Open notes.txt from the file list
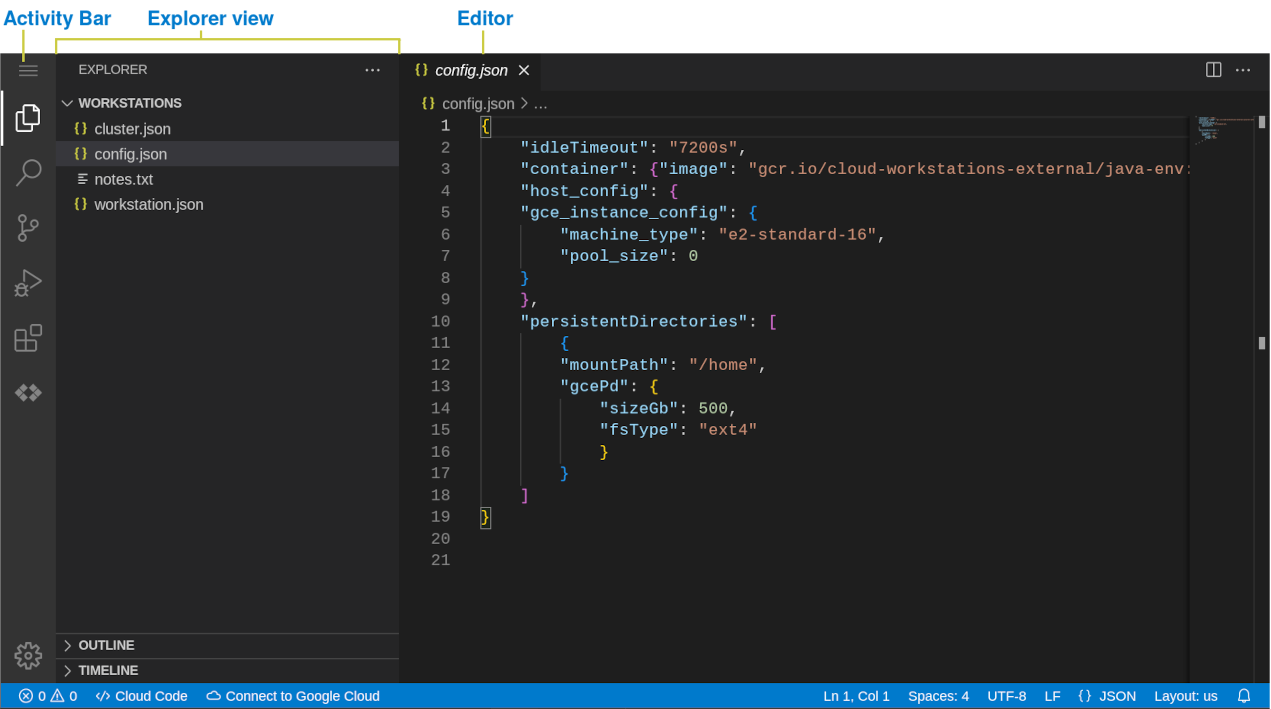1271x709 pixels. tap(123, 179)
